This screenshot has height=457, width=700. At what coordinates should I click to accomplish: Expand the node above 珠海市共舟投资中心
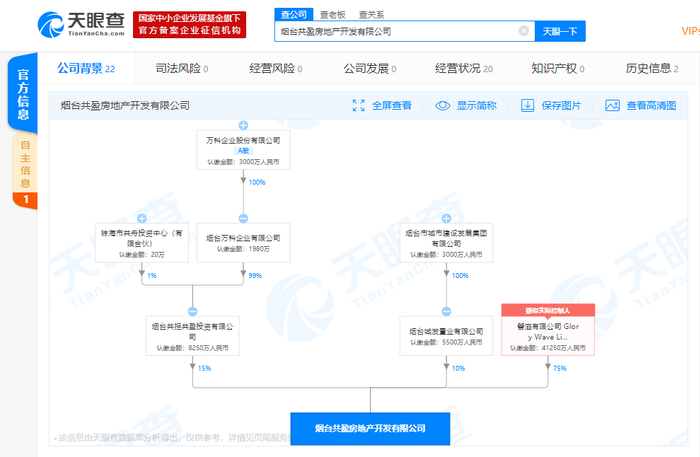(142, 218)
